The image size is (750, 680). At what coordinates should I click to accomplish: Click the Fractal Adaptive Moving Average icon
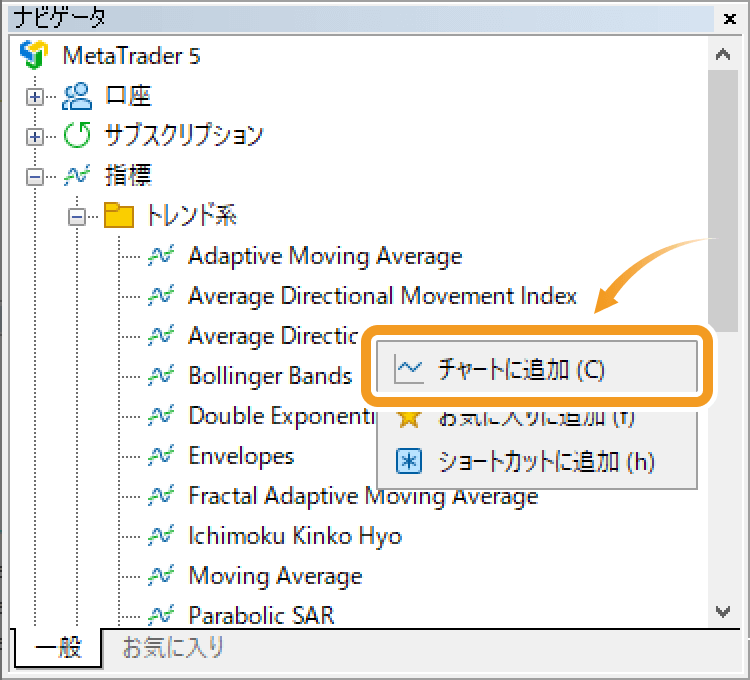(161, 495)
